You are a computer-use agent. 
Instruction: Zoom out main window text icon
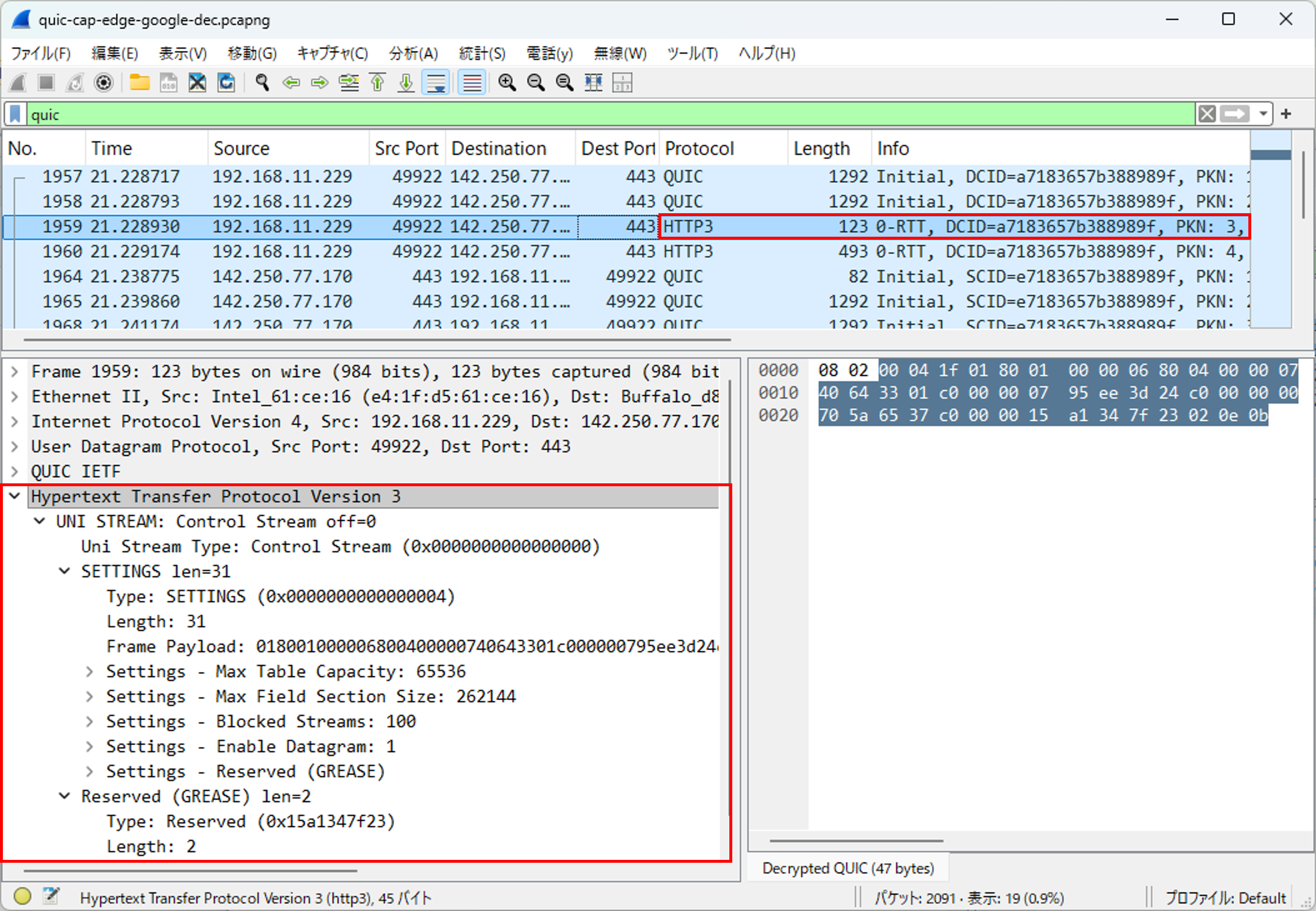coord(535,83)
